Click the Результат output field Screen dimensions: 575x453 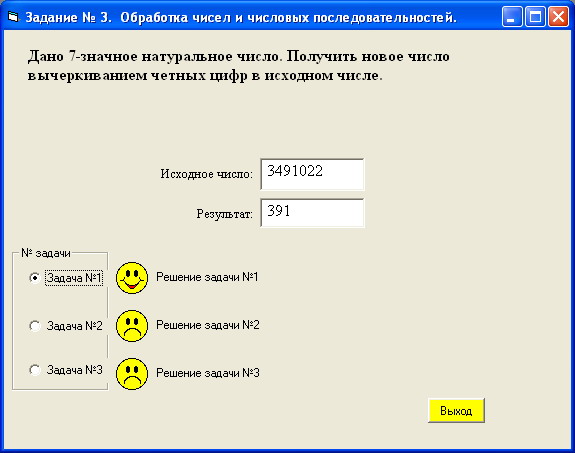tap(312, 213)
